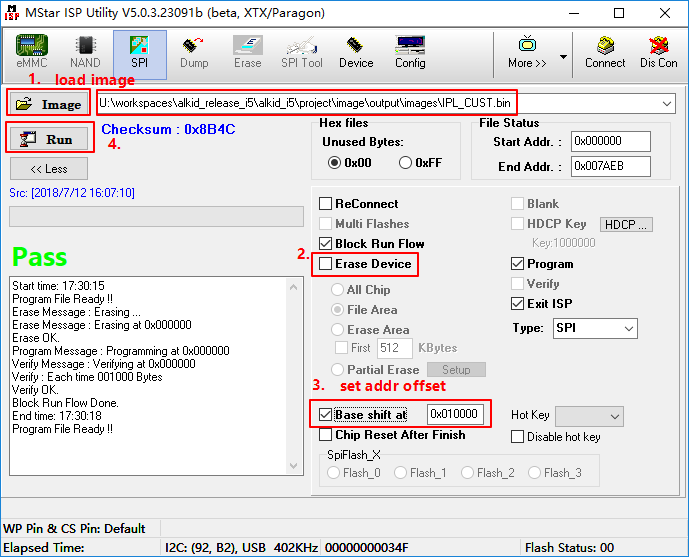Toggle the Base shift at checkbox
The height and width of the screenshot is (557, 689).
pos(326,414)
